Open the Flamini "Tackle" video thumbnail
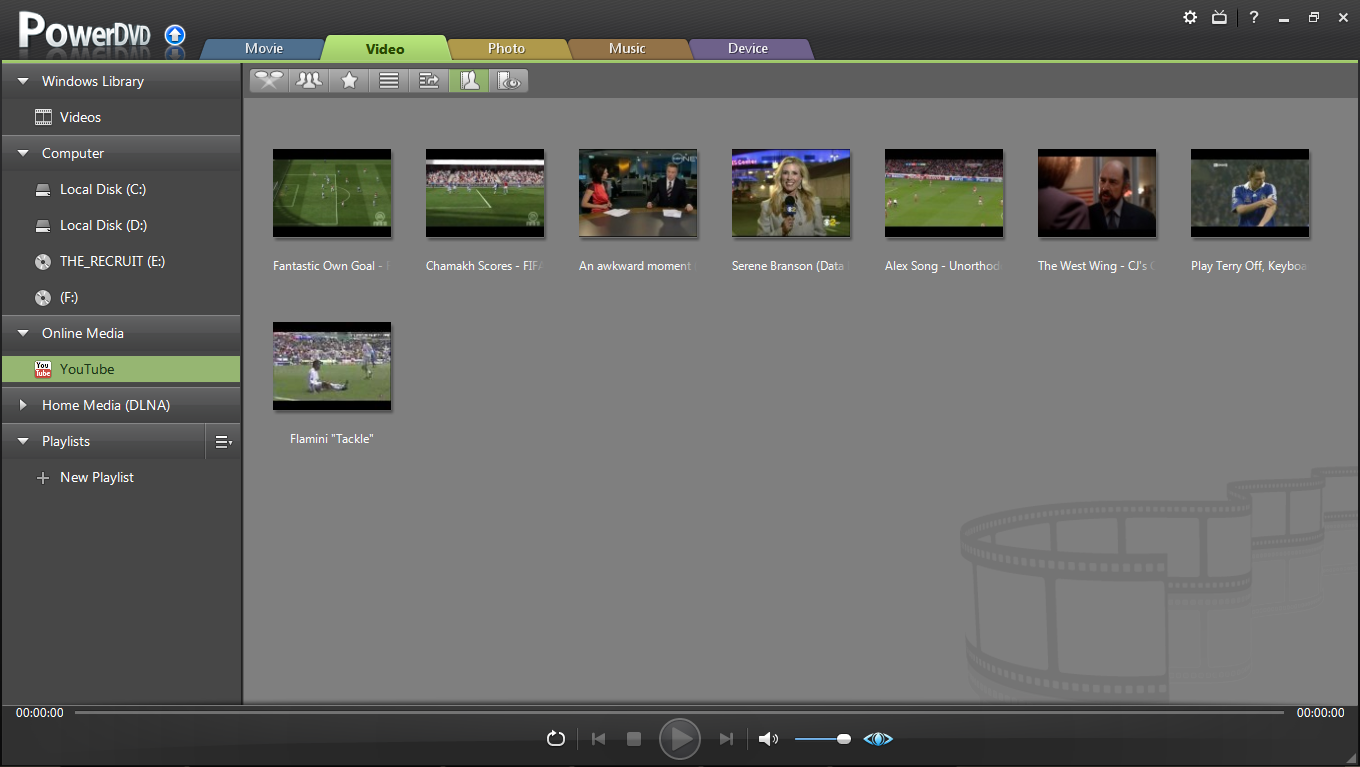The image size is (1360, 767). pyautogui.click(x=332, y=366)
